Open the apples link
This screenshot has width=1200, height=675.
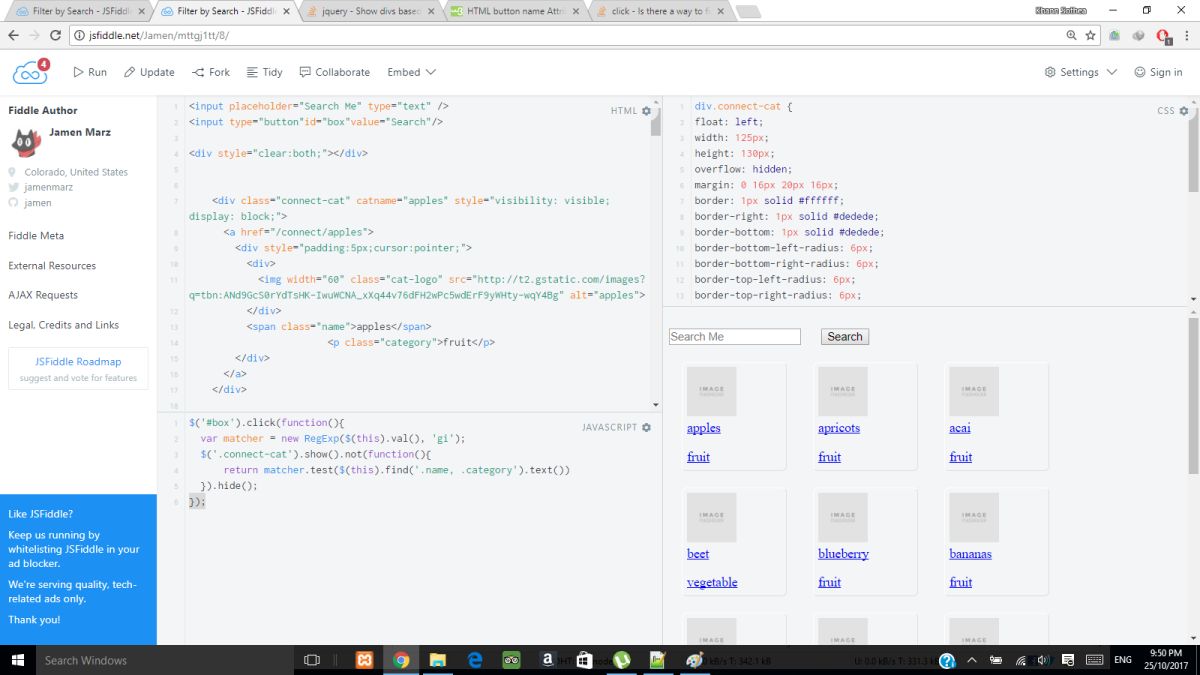(704, 428)
